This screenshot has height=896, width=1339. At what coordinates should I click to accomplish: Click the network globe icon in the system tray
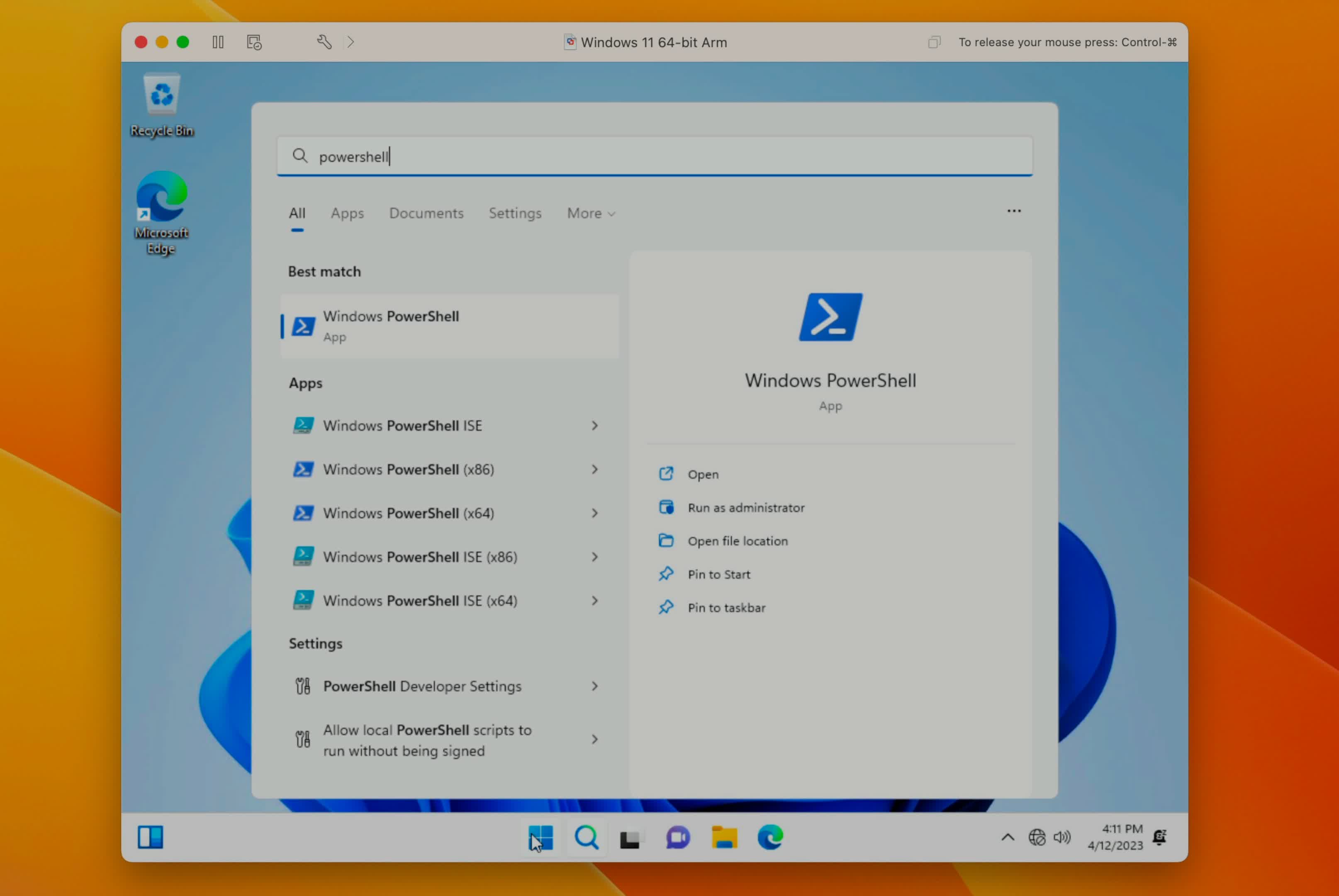(1037, 838)
